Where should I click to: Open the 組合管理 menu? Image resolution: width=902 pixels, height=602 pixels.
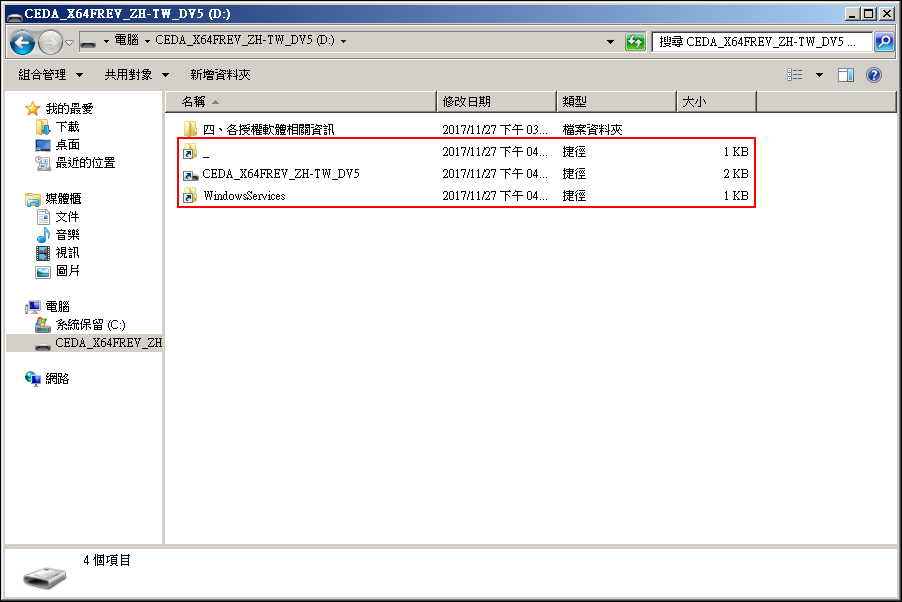(x=50, y=75)
